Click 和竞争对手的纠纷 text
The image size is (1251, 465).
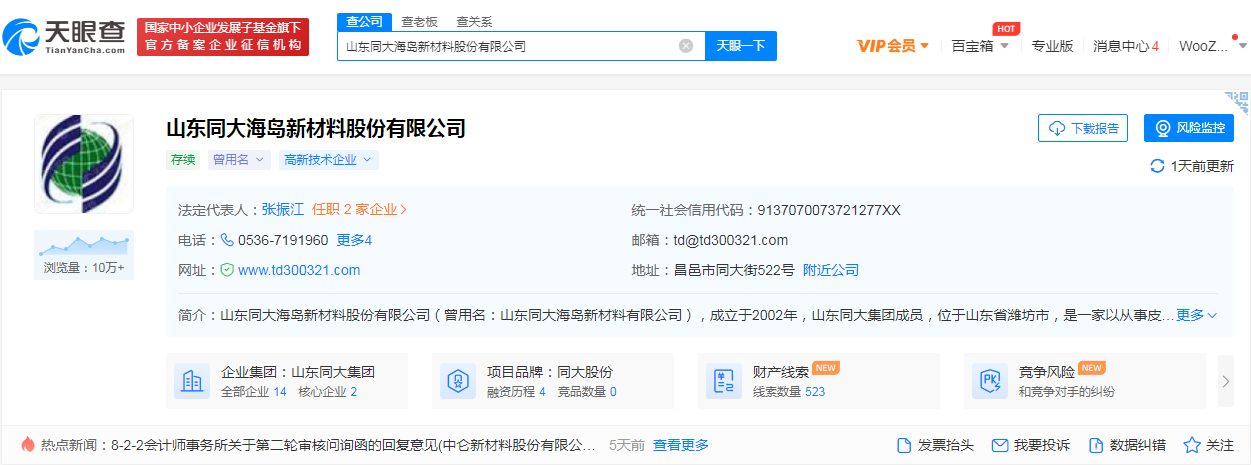coord(1067,392)
